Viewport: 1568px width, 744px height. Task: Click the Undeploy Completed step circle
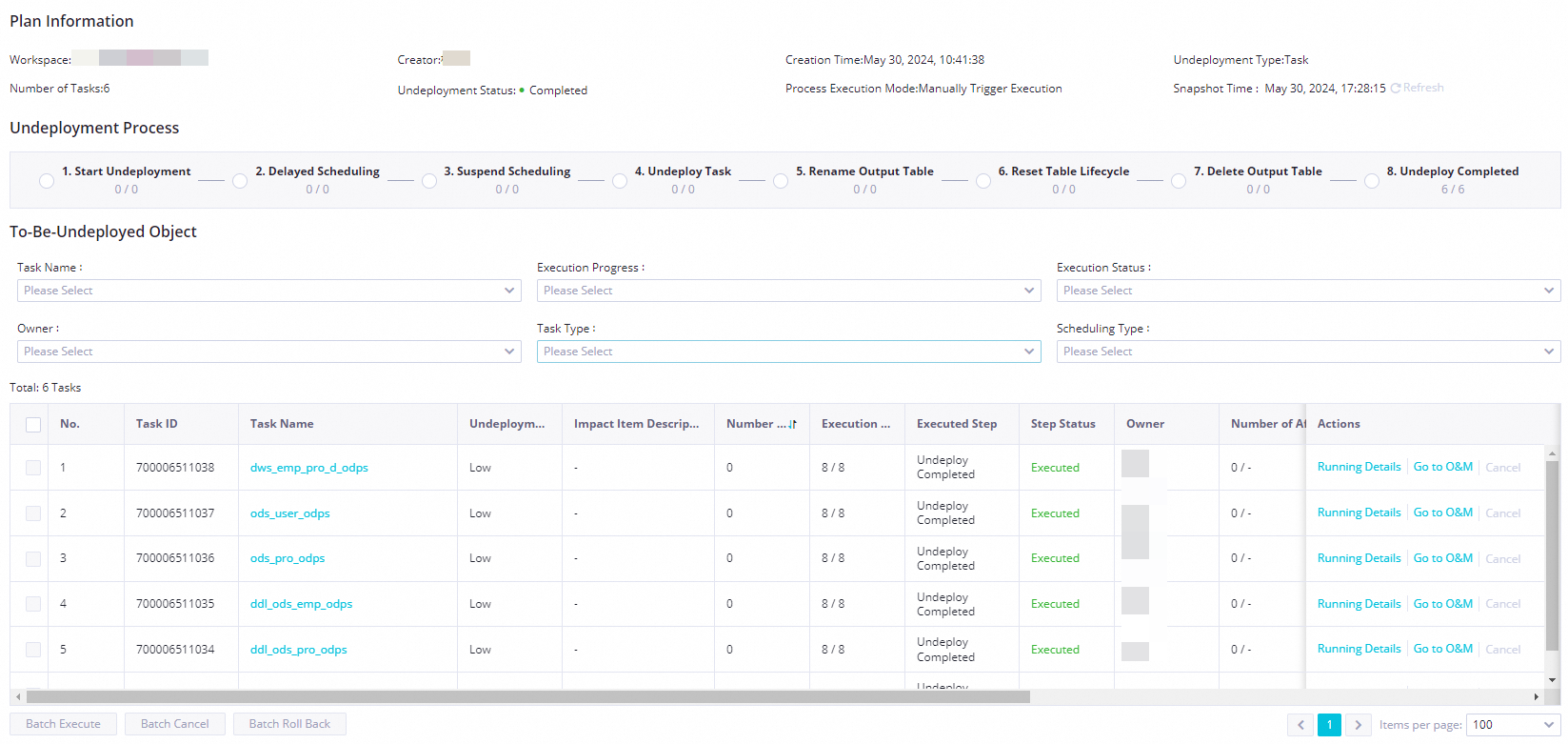point(1372,181)
